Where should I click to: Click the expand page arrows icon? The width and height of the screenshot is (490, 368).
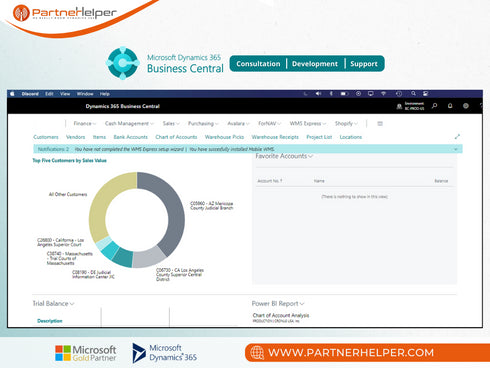[457, 137]
